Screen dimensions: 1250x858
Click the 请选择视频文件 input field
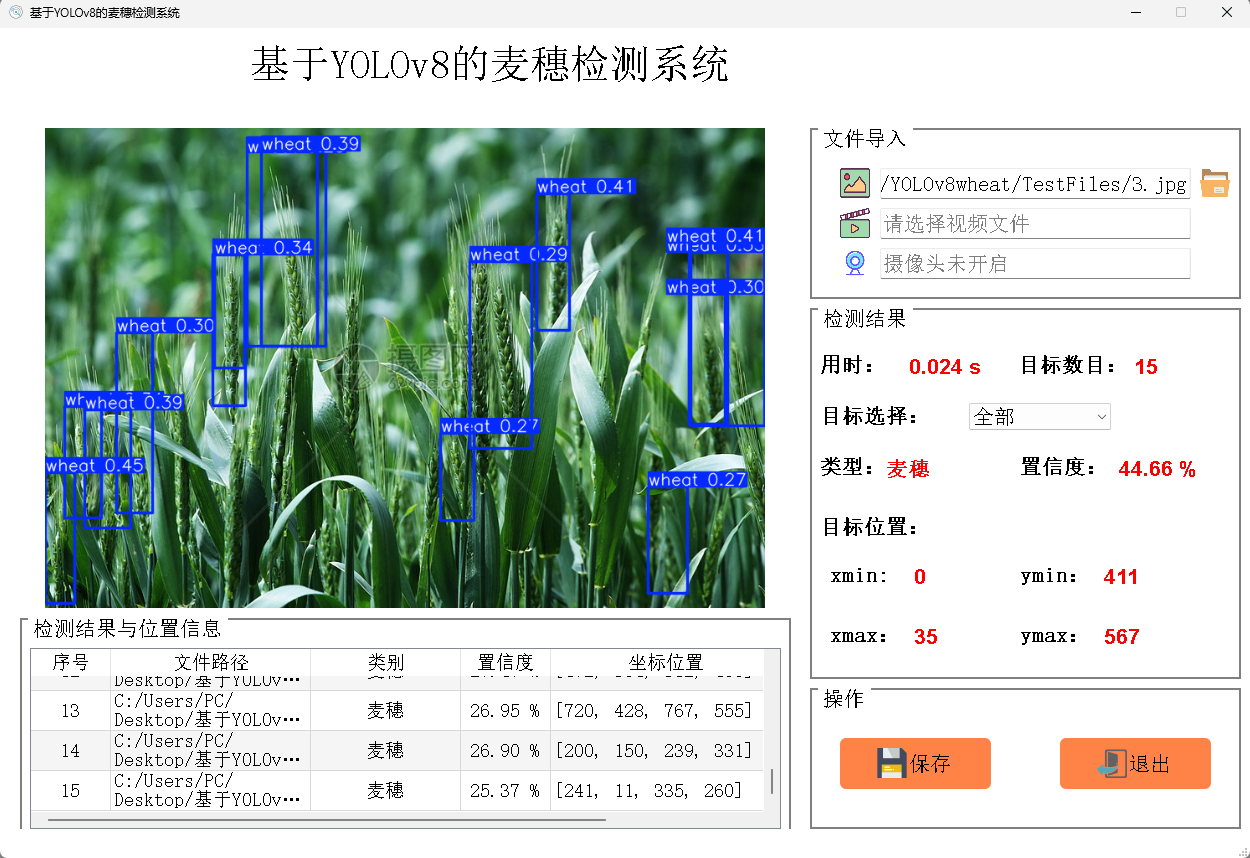1035,223
